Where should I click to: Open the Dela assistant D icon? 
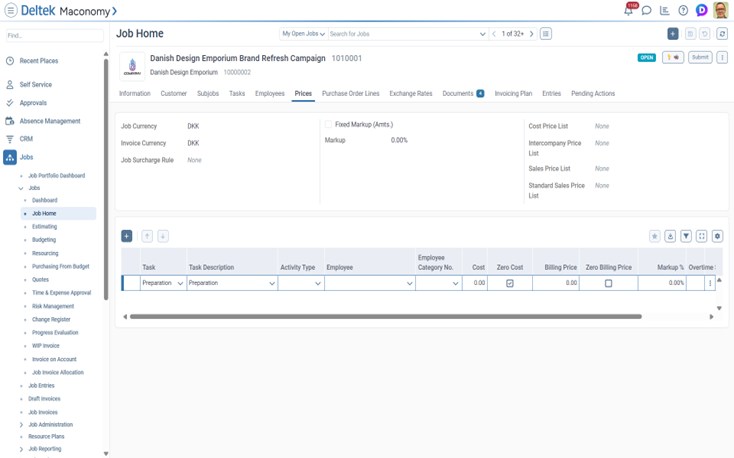(x=701, y=10)
